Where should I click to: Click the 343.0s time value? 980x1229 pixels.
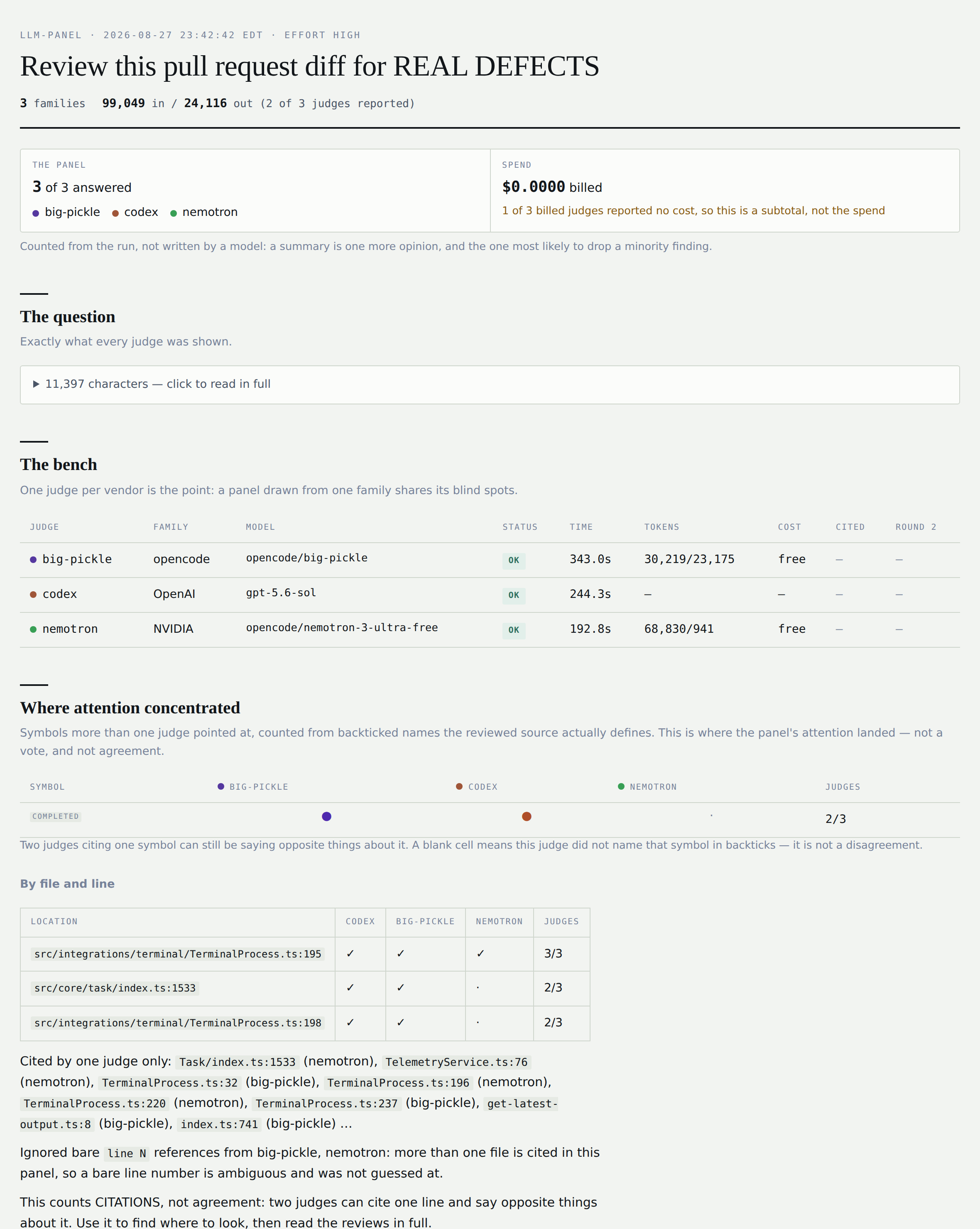(x=590, y=560)
